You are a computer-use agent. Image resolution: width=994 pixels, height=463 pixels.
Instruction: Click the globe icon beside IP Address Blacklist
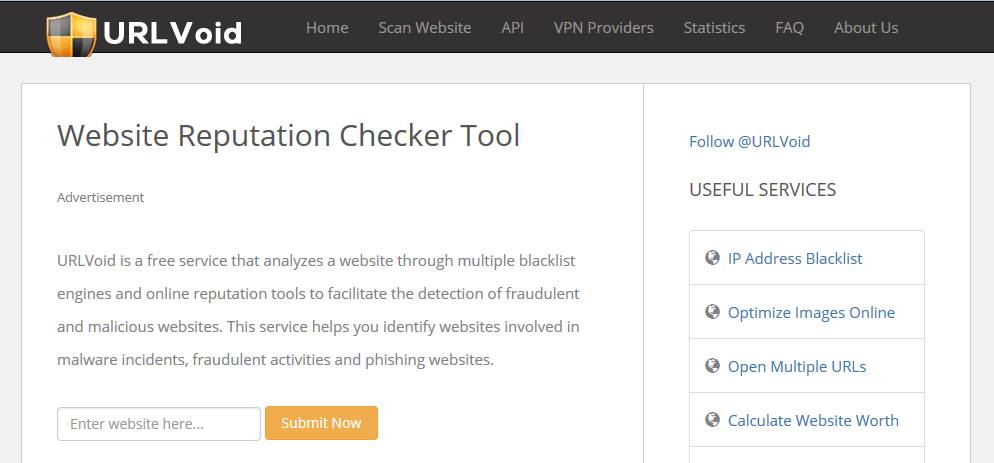tap(712, 258)
